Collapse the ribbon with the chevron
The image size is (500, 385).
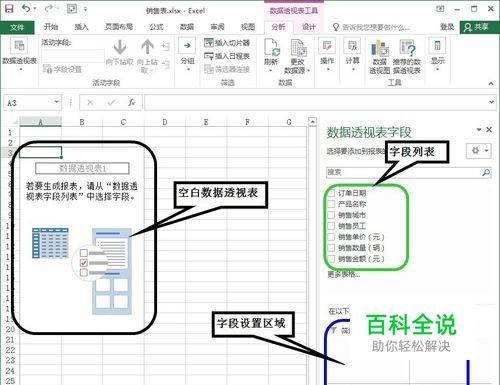point(491,83)
